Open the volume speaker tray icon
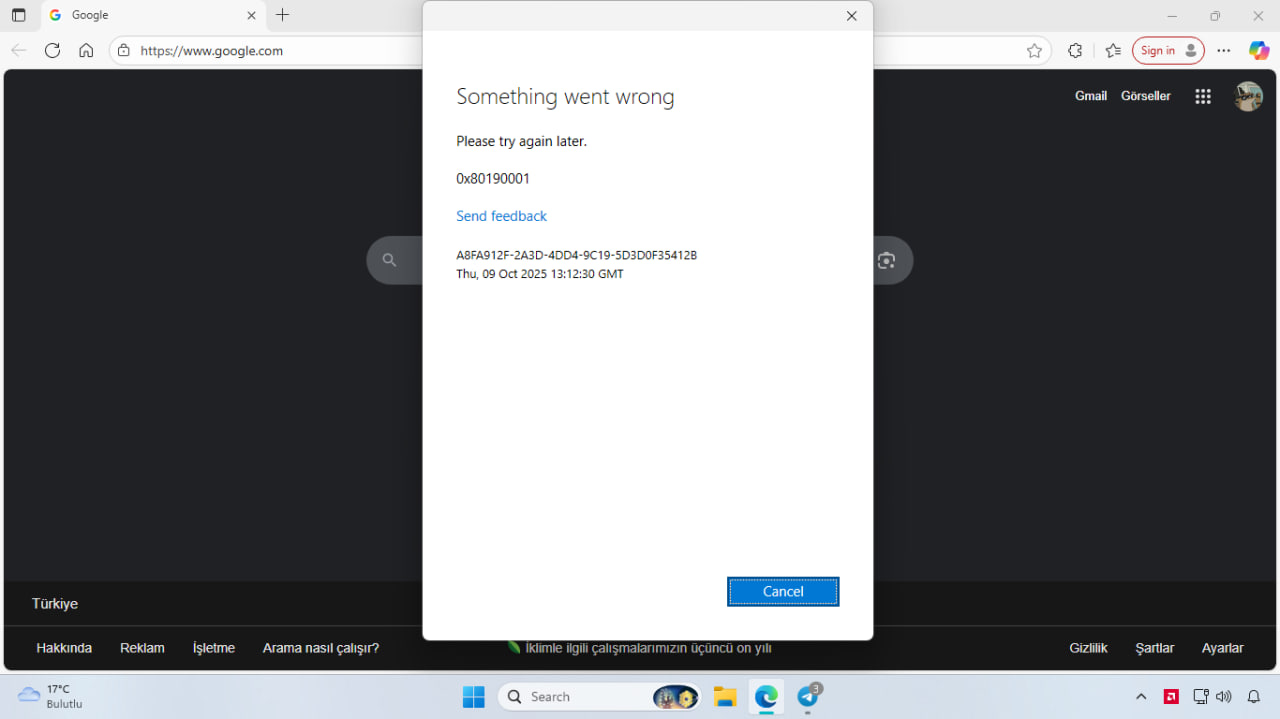 (1223, 697)
